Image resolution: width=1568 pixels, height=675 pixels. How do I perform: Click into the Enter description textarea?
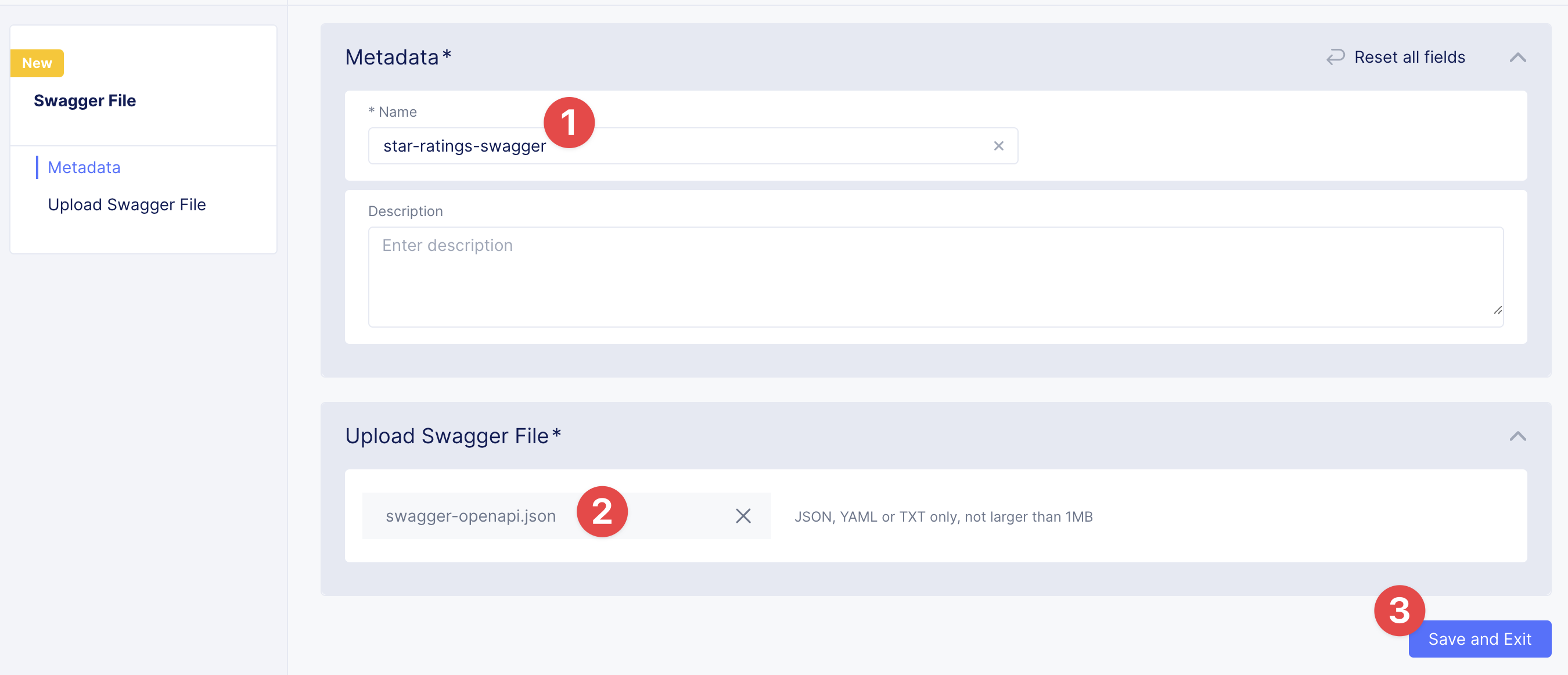click(913, 277)
